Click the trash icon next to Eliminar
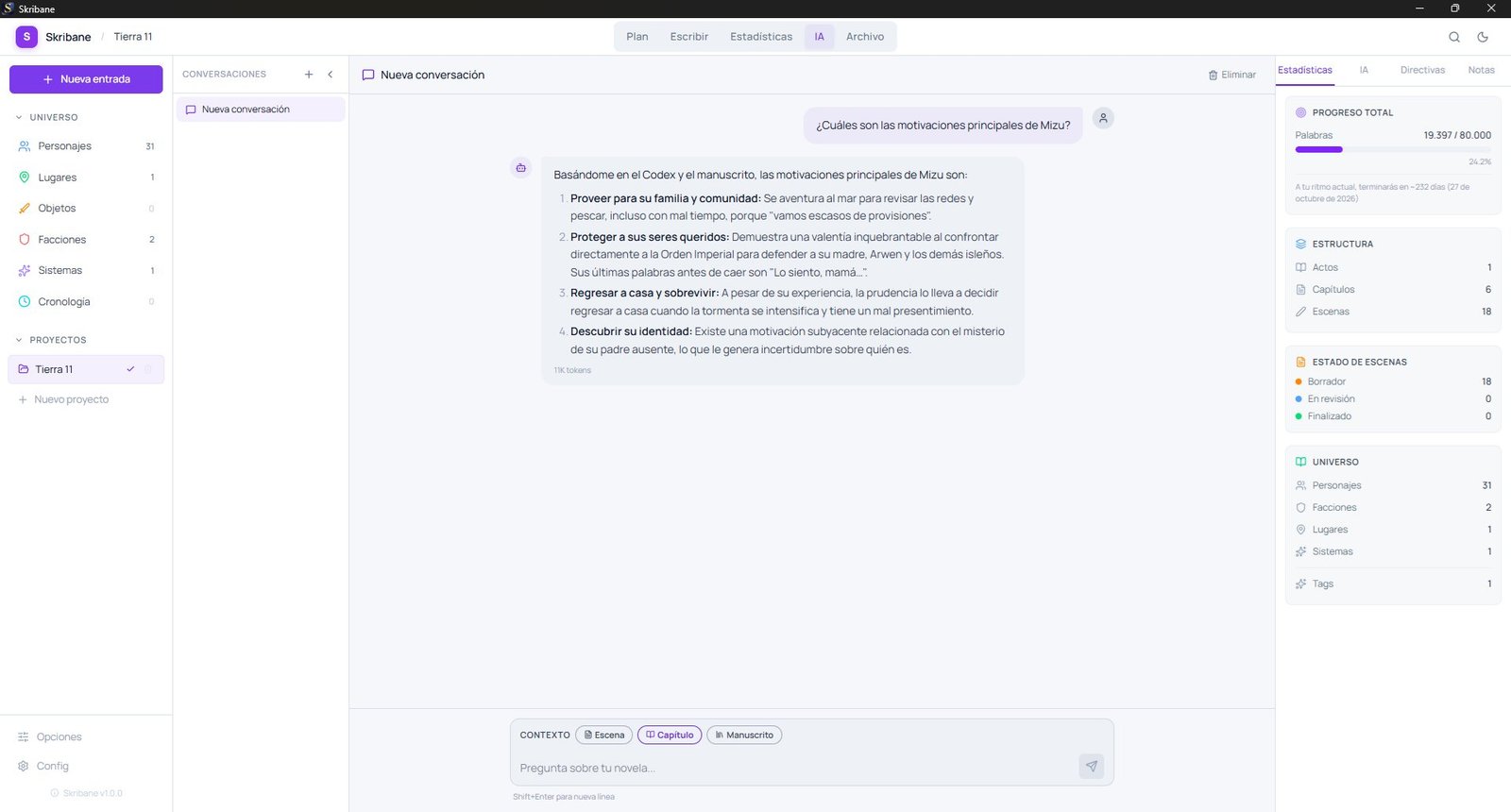 click(1213, 75)
